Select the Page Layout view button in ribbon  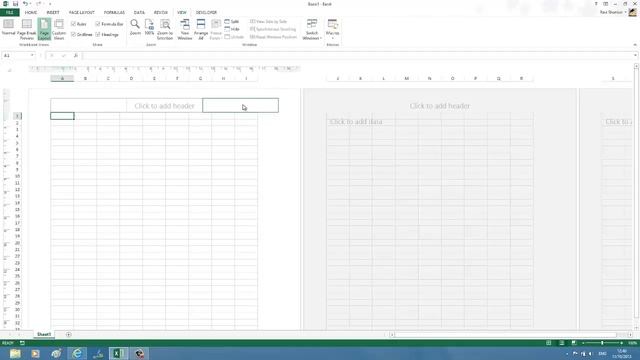click(x=44, y=29)
